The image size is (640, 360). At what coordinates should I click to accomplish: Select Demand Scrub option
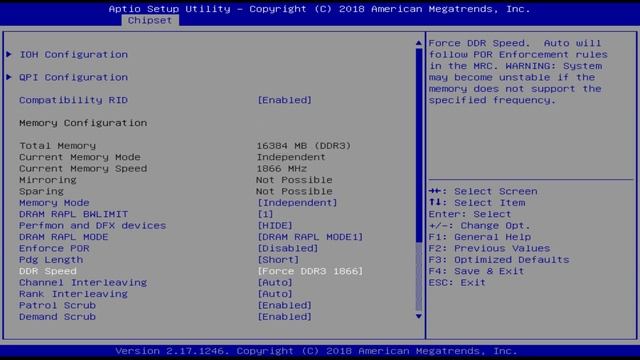[58, 317]
